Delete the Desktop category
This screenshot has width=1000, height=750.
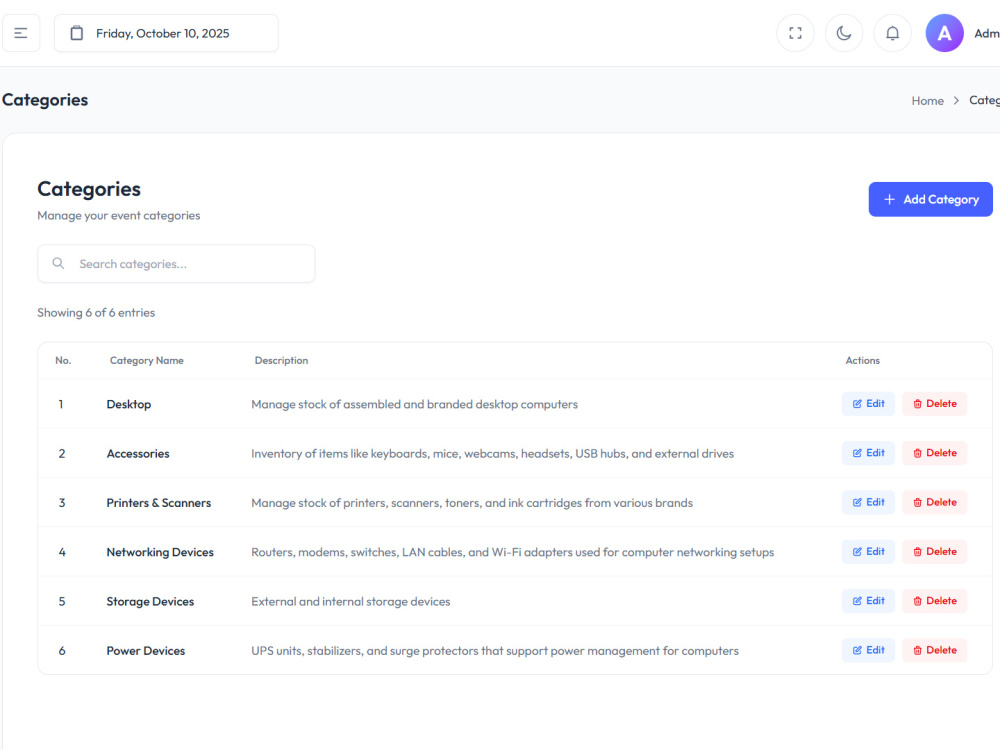coord(934,404)
